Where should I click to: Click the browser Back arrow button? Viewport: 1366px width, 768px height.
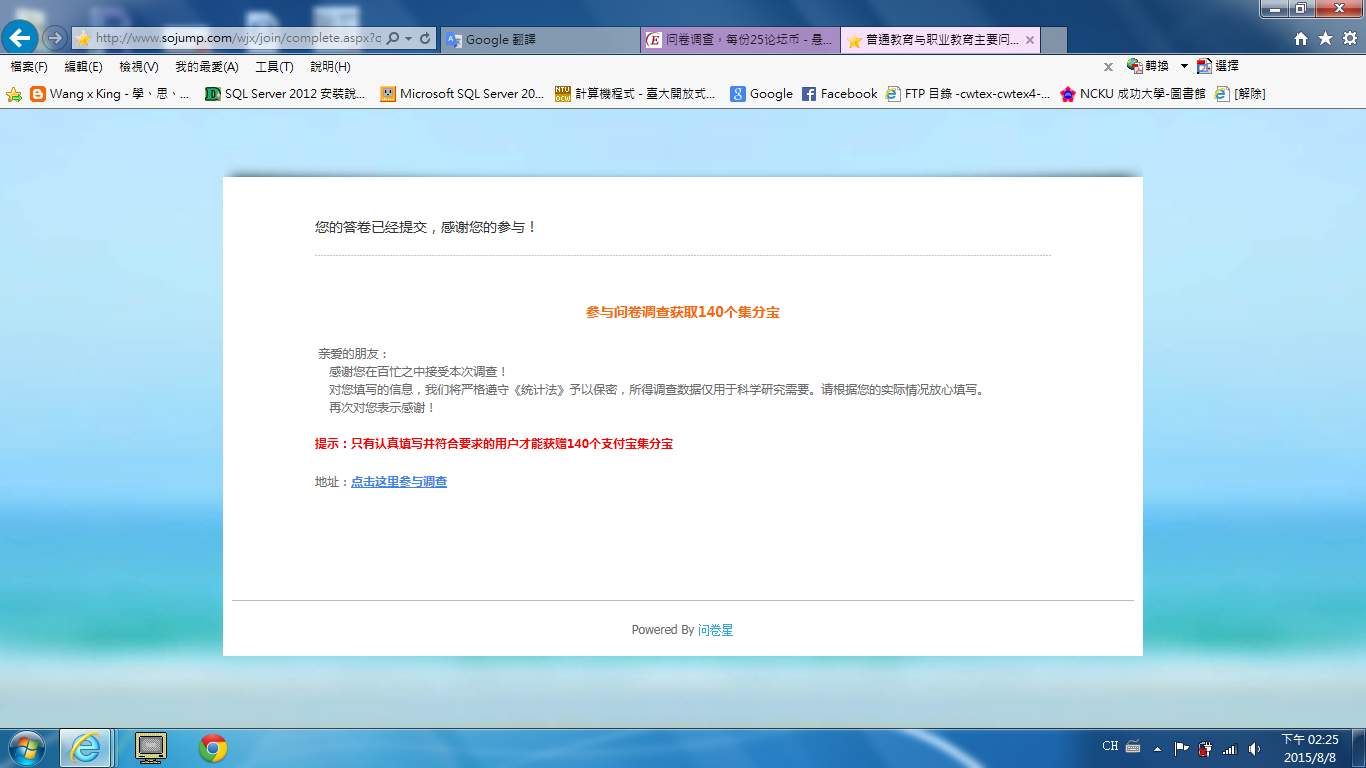(x=21, y=38)
